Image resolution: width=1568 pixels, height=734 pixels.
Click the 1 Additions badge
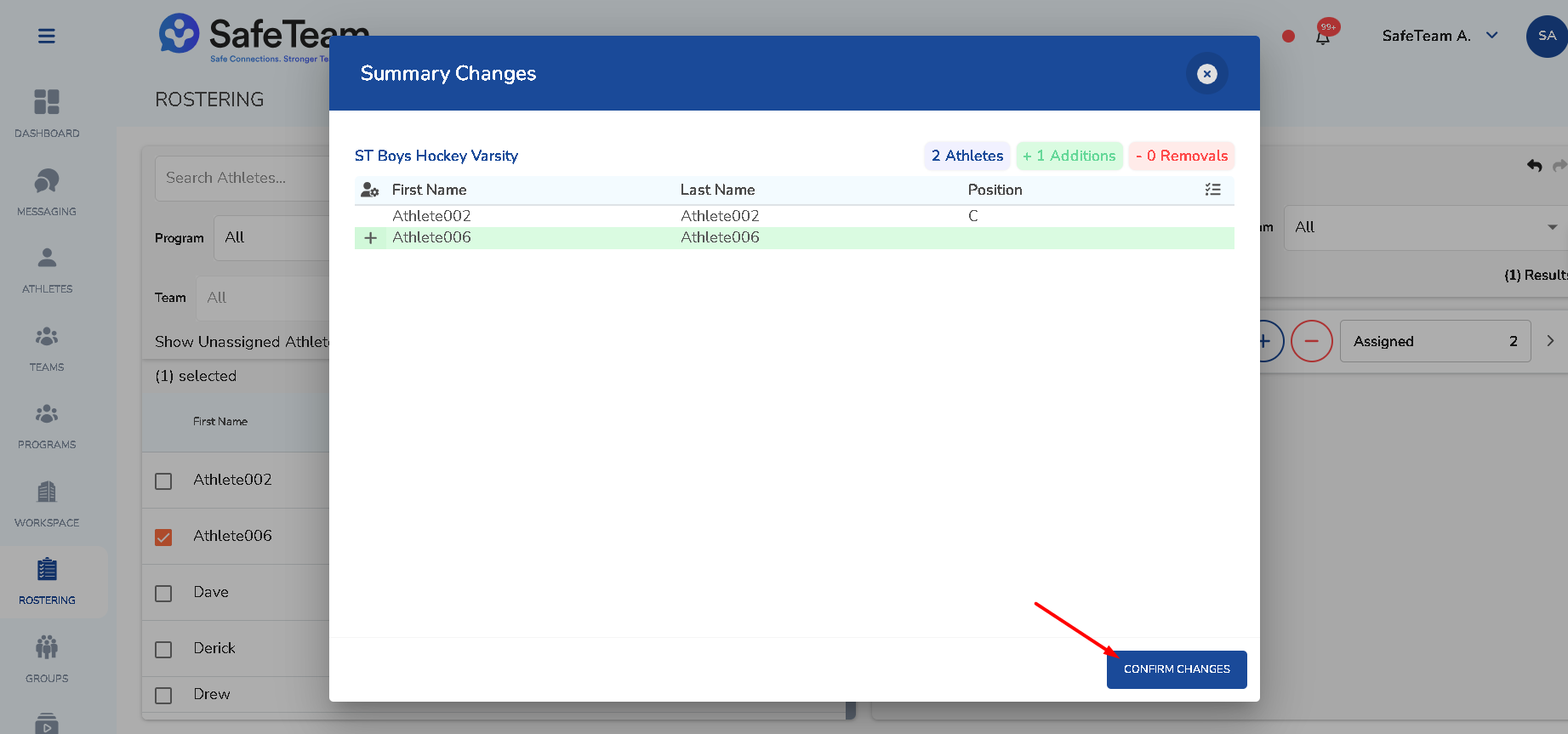coord(1069,156)
